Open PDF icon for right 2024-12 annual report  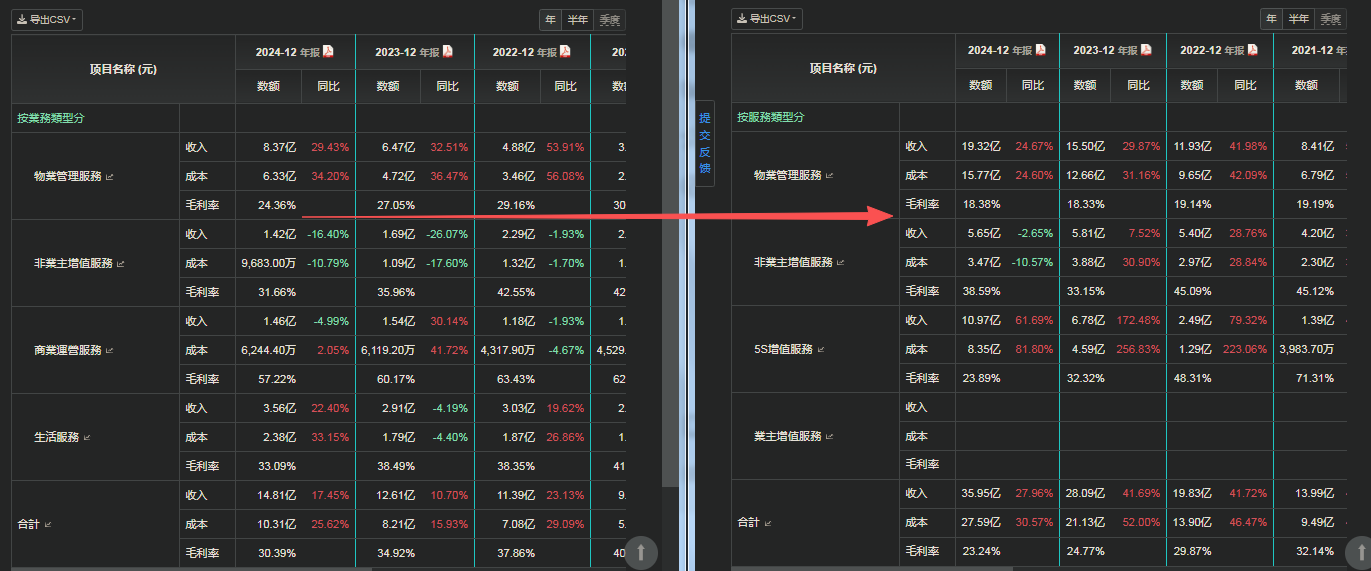tap(1040, 49)
